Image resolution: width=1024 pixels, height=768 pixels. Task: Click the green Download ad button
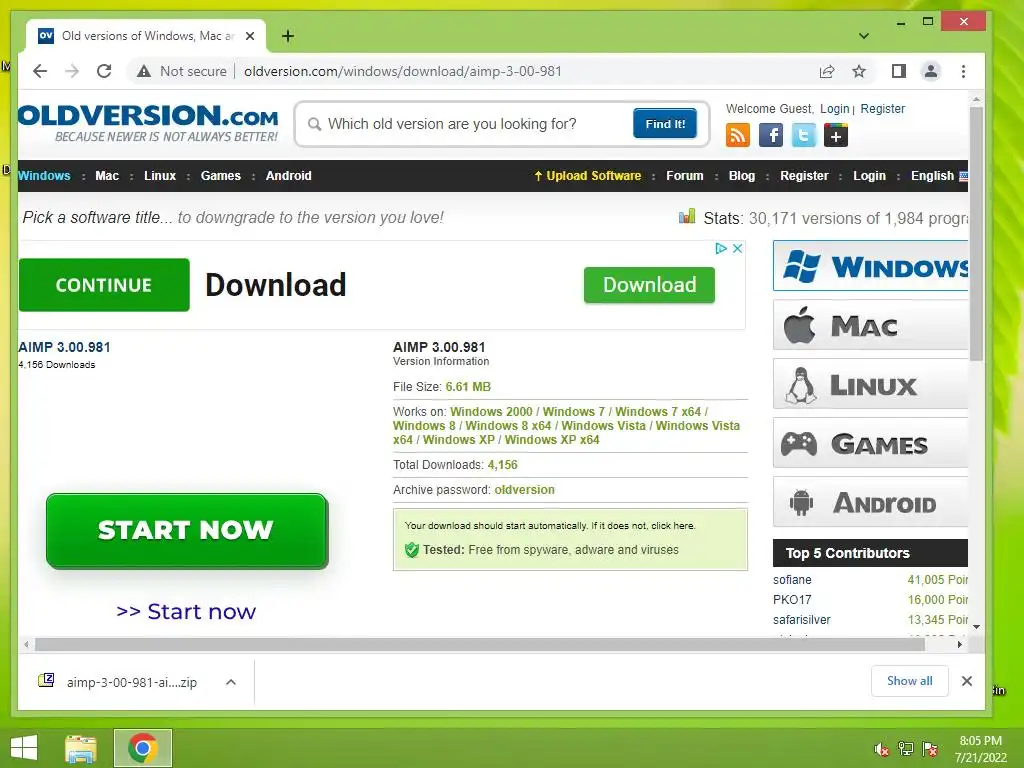click(649, 285)
